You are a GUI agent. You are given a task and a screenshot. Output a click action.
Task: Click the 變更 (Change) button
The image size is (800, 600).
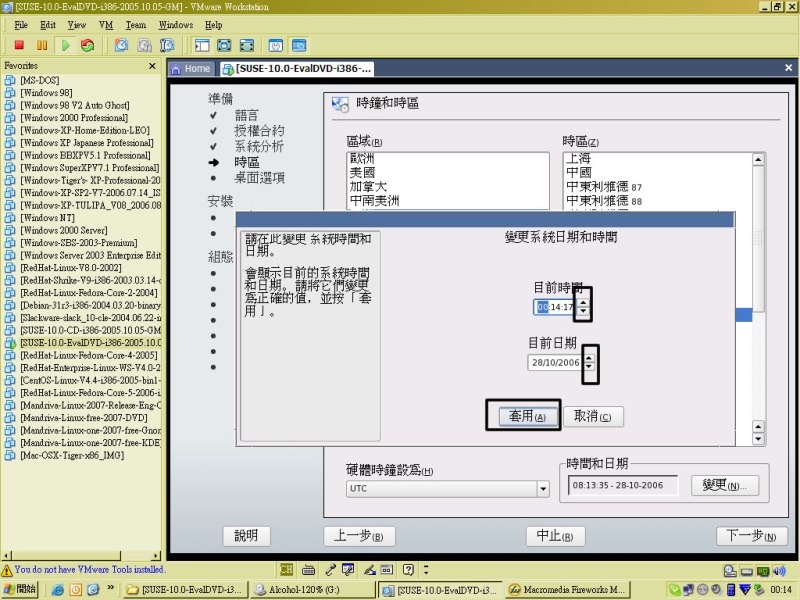click(724, 485)
